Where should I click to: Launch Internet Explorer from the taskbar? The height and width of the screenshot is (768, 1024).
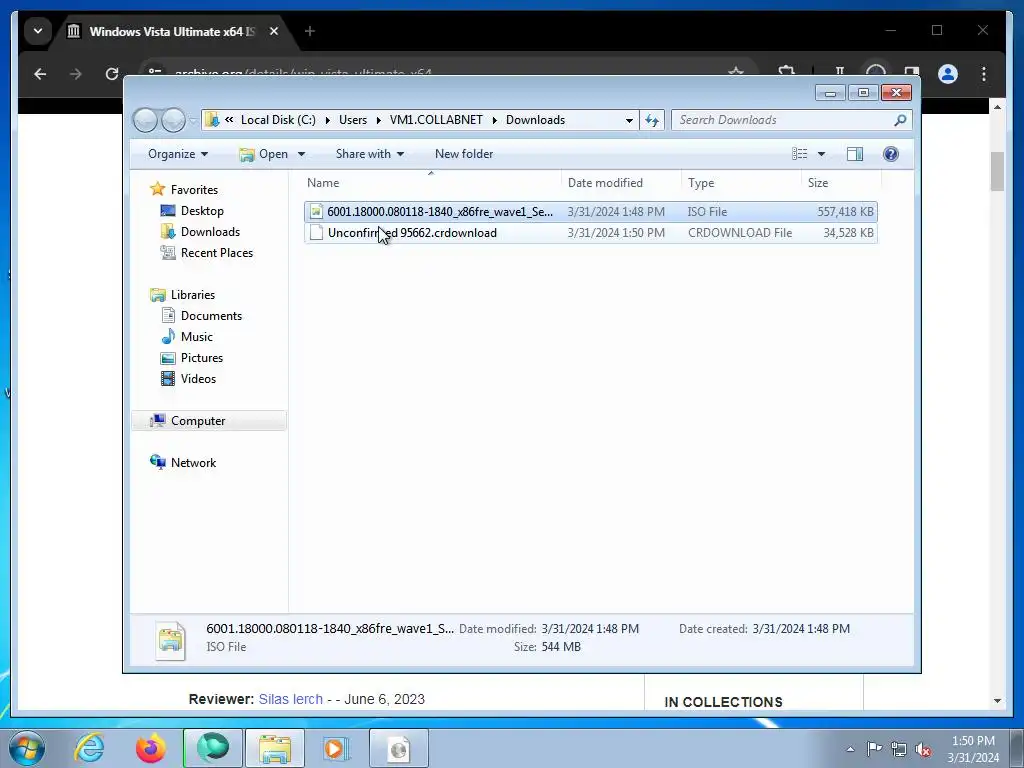pos(89,748)
